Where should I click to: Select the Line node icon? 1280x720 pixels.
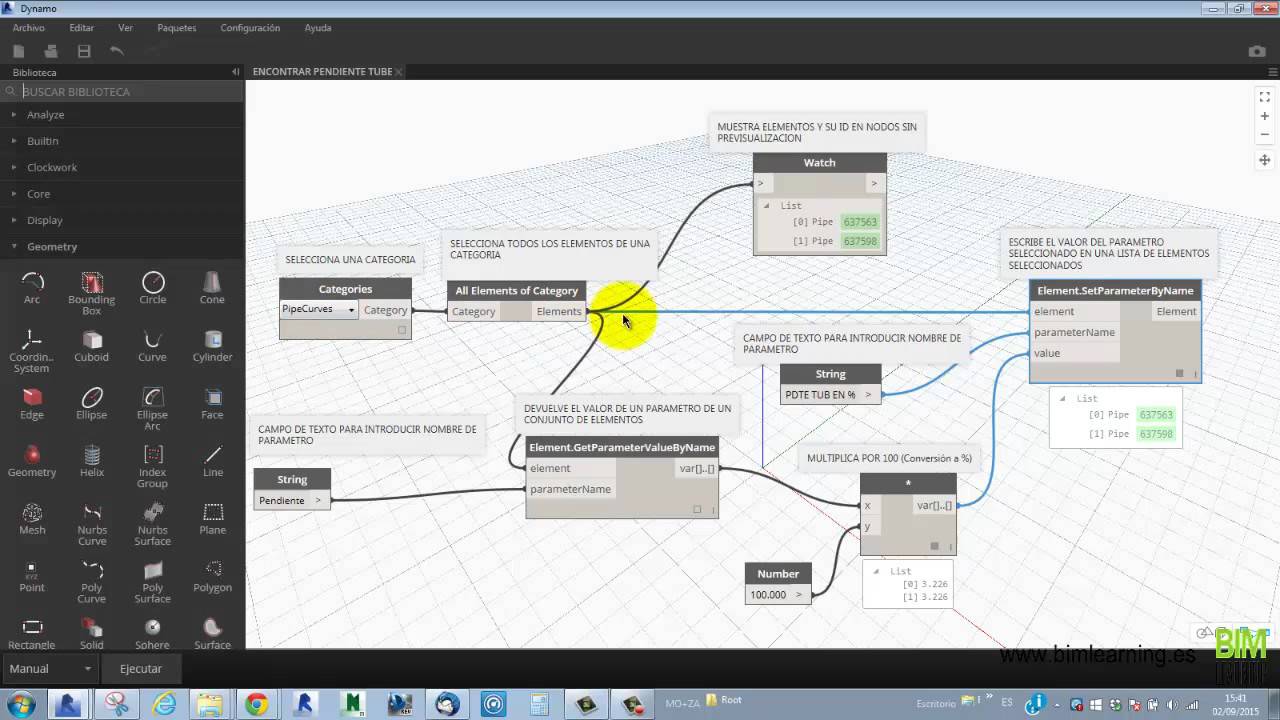(212, 454)
